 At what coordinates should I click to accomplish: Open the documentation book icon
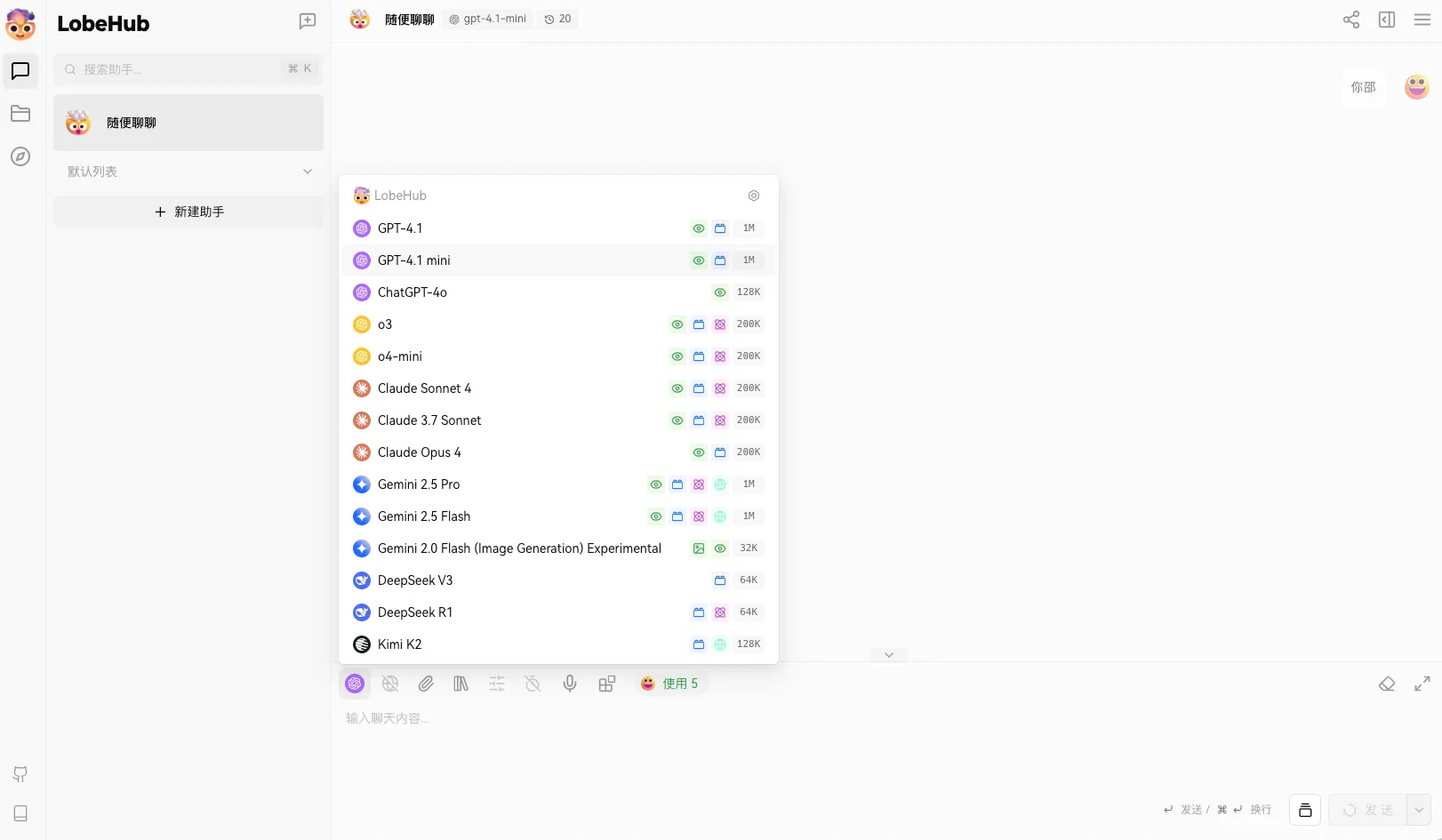pyautogui.click(x=20, y=813)
